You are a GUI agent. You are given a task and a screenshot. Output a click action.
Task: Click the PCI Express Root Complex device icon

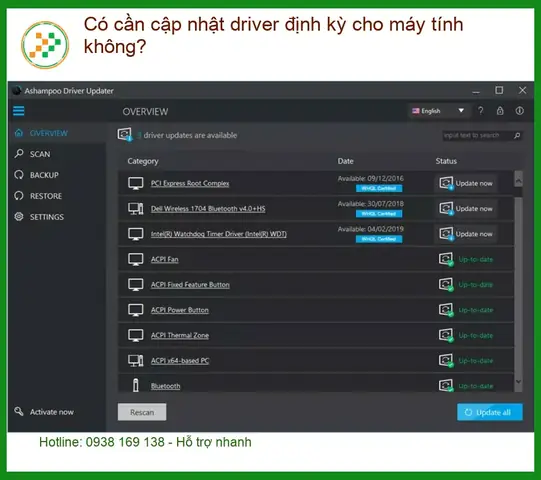[136, 183]
